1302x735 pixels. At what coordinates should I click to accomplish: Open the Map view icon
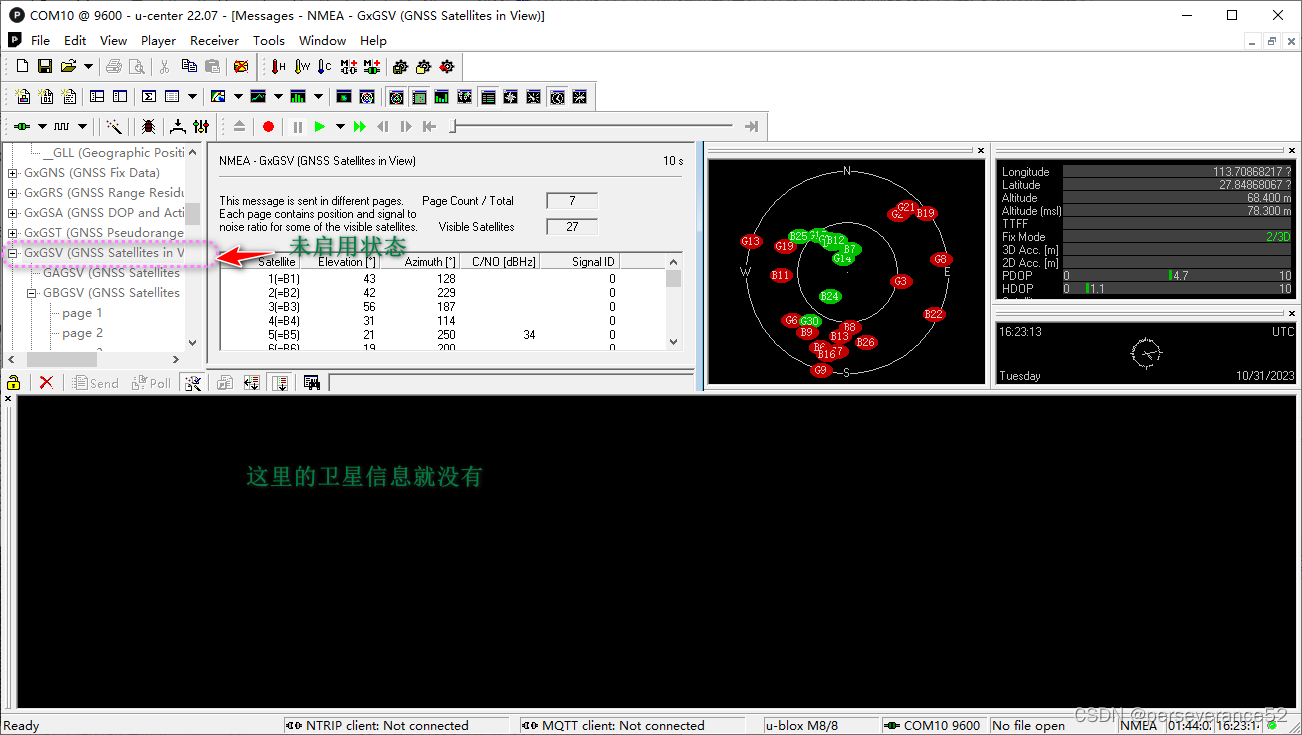click(x=218, y=96)
